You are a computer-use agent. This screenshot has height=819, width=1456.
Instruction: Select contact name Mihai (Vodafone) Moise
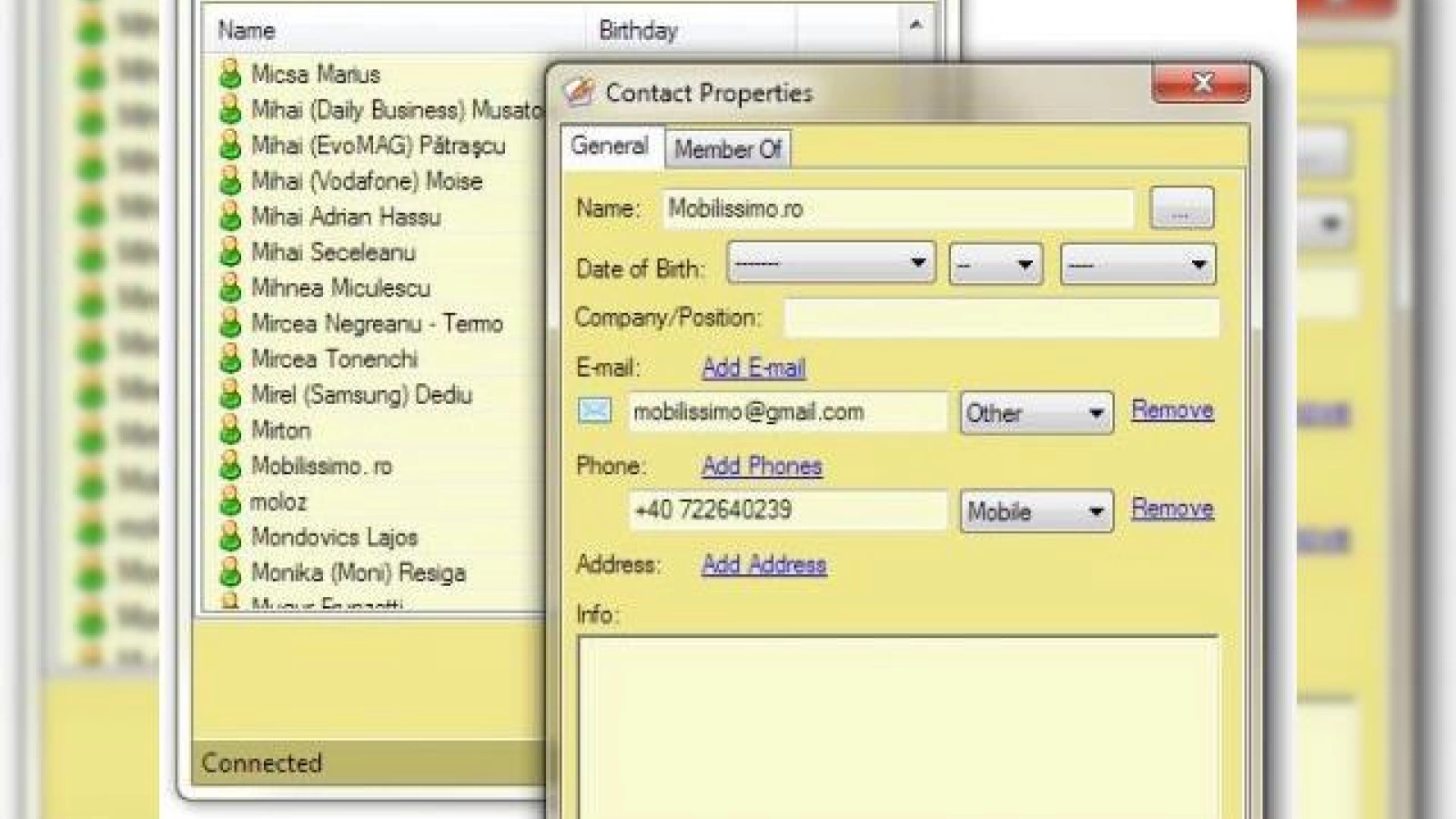coord(367,180)
